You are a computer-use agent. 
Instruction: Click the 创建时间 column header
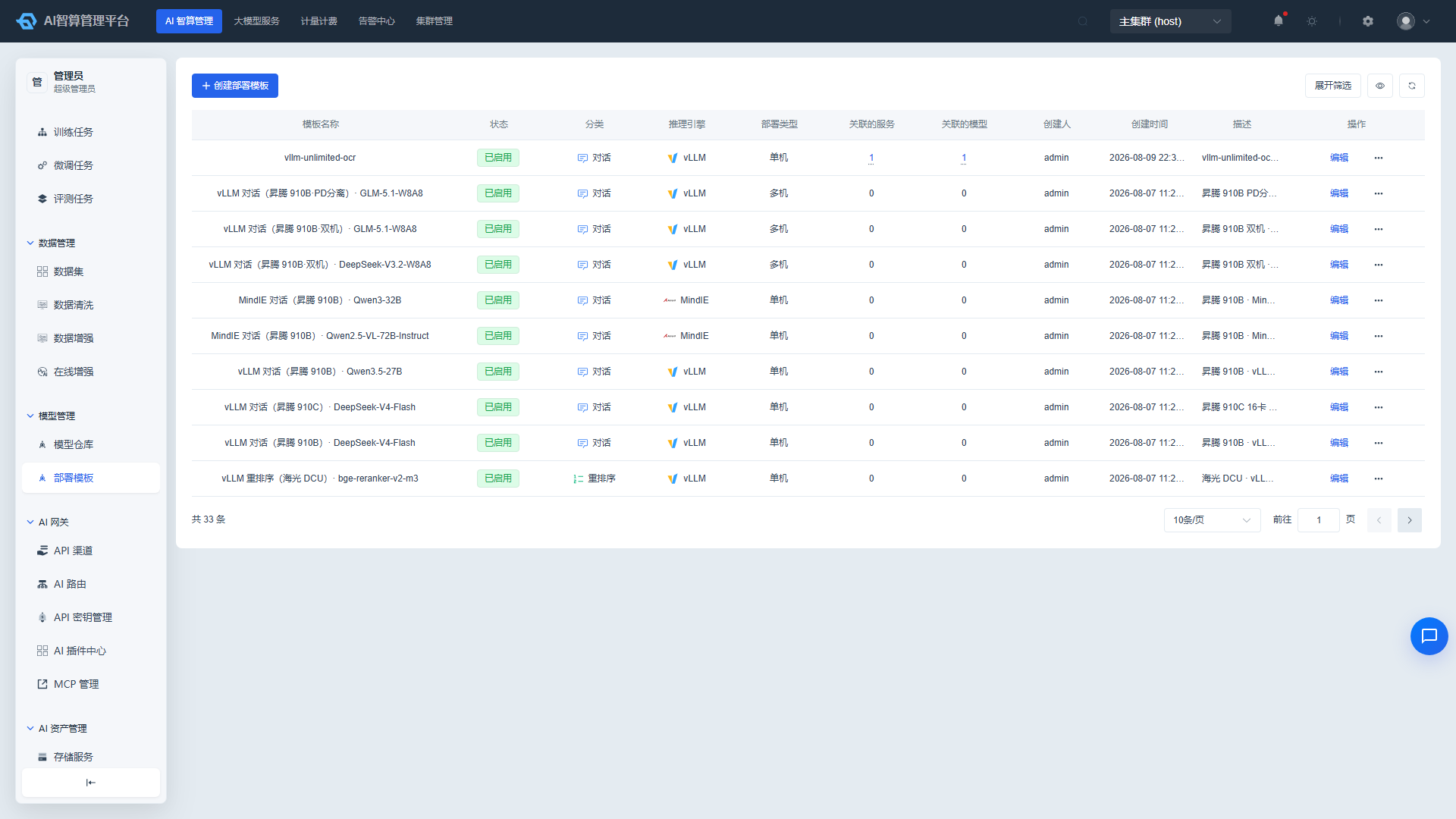click(1150, 124)
